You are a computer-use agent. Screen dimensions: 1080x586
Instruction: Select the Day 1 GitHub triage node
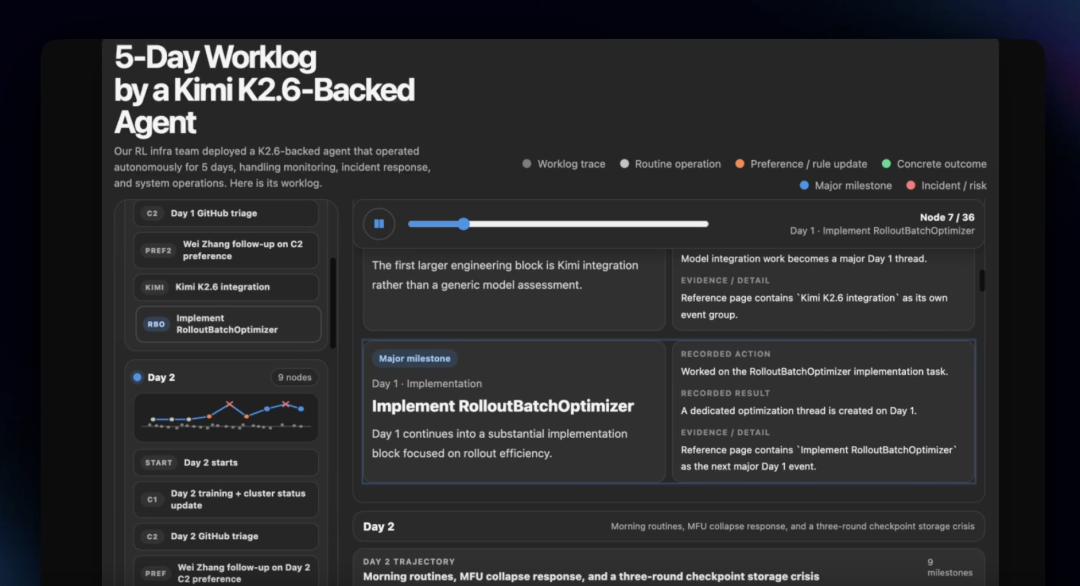click(x=226, y=213)
